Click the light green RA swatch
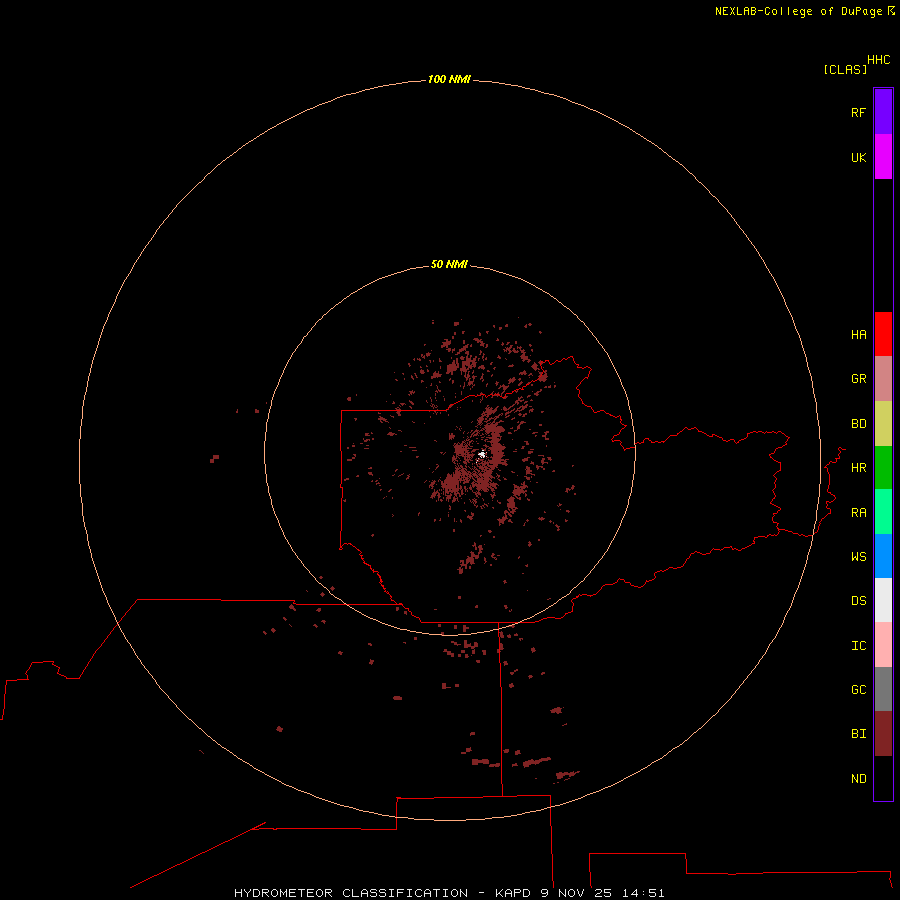This screenshot has width=900, height=900. tap(883, 512)
